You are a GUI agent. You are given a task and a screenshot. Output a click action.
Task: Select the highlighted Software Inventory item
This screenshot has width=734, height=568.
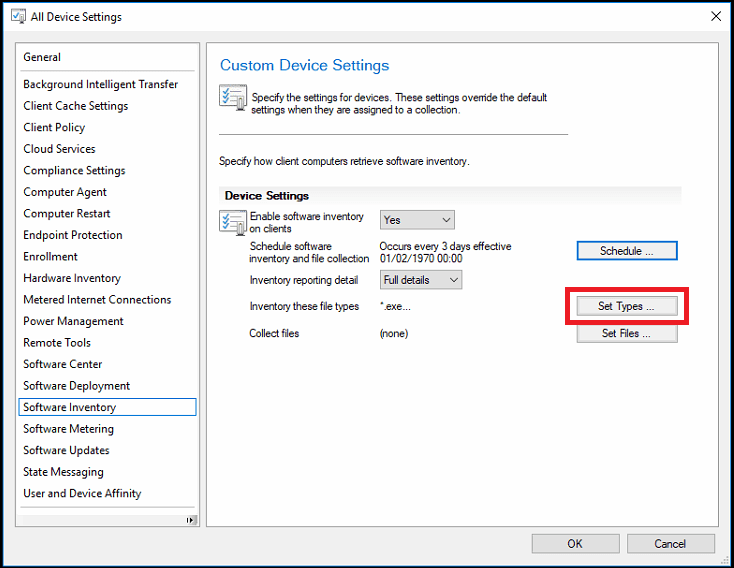pyautogui.click(x=107, y=407)
